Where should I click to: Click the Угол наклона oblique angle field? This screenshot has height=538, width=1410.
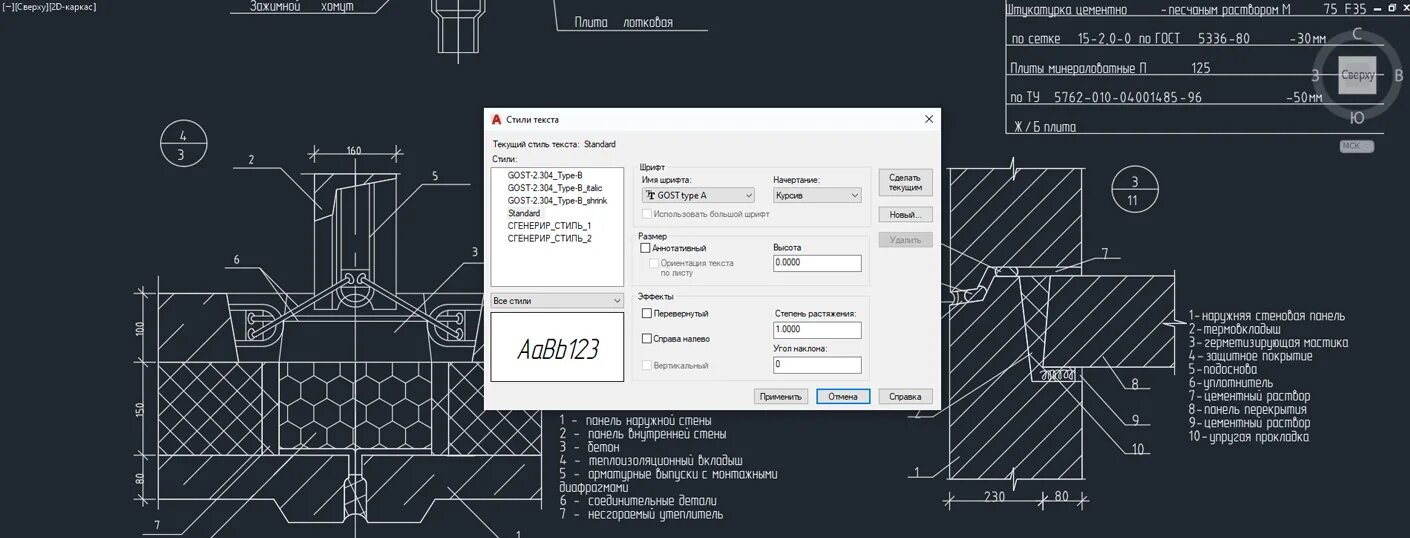point(817,365)
